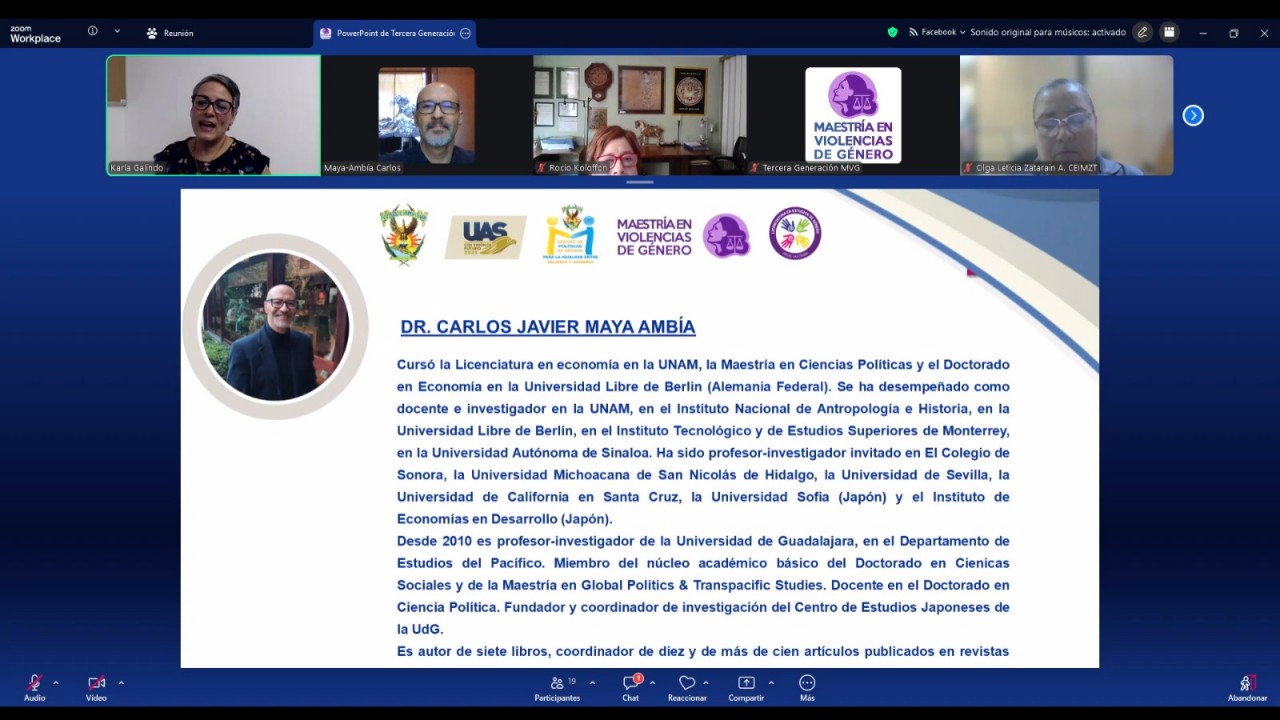Expand video options arrow next to Vídeo

[x=121, y=683]
